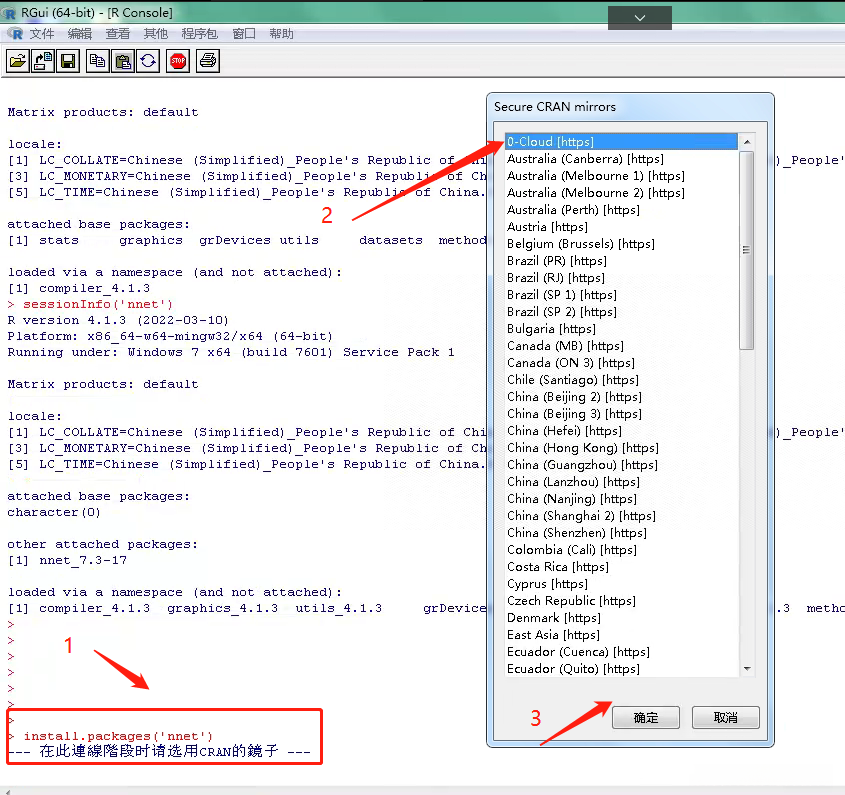Click the Copy toolbar icon
Screen dimensions: 845x795
point(97,61)
